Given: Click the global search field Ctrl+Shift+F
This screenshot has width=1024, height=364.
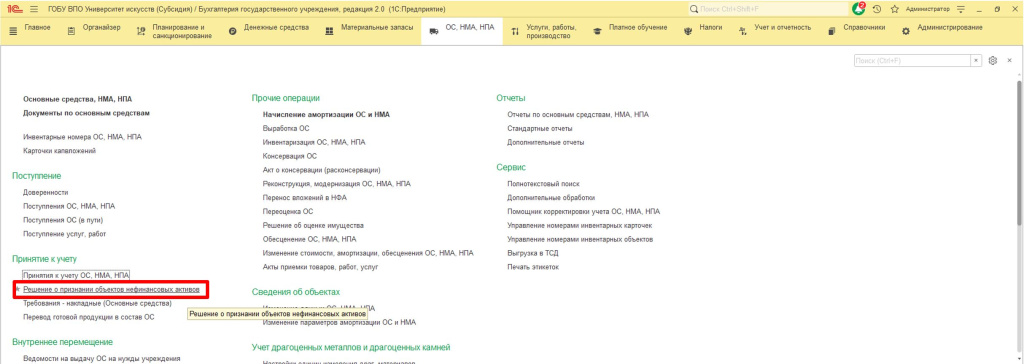Looking at the screenshot, I should coord(767,10).
